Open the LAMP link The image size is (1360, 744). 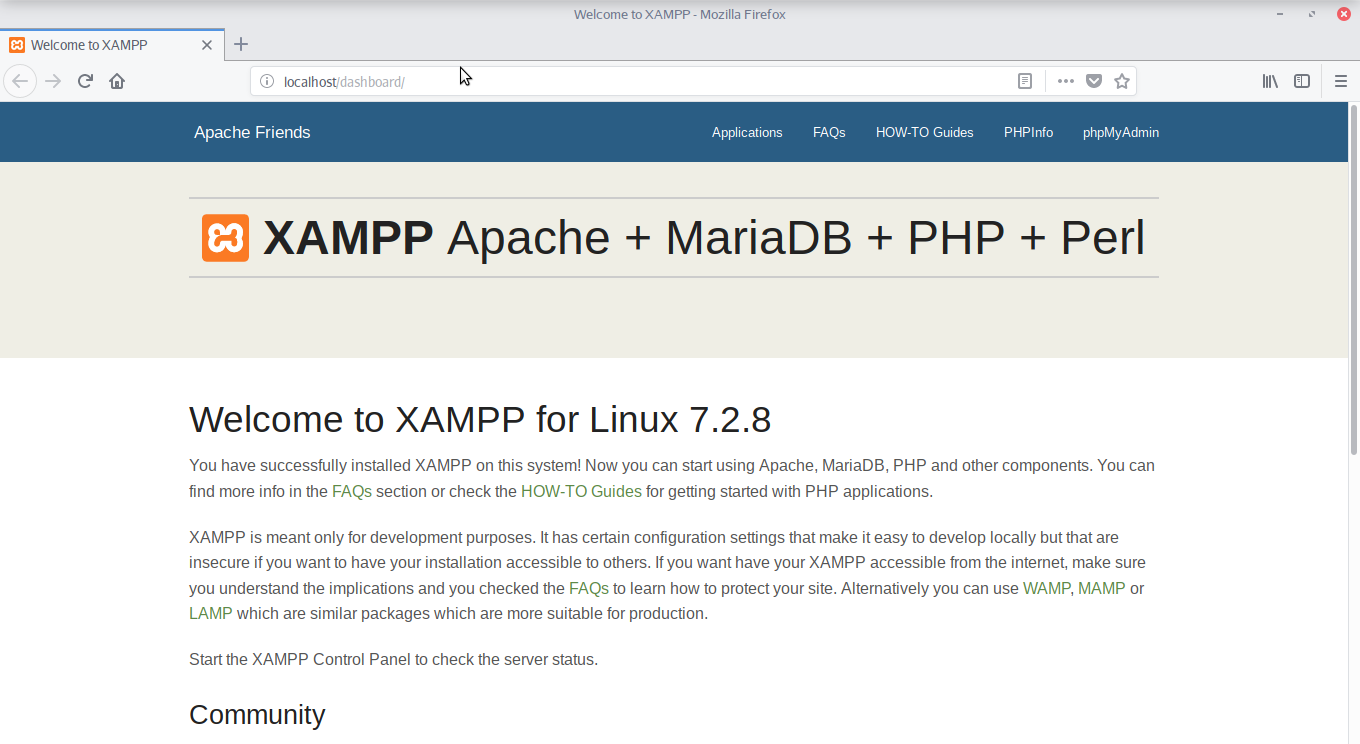(x=211, y=613)
